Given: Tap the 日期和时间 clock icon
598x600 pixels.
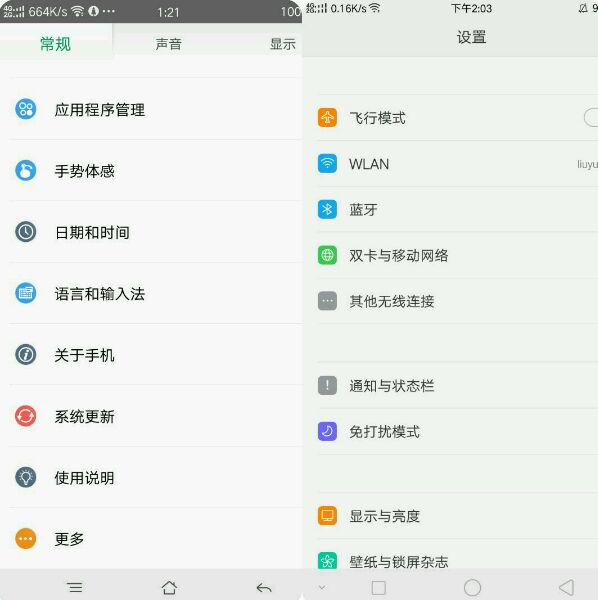Looking at the screenshot, I should (26, 232).
